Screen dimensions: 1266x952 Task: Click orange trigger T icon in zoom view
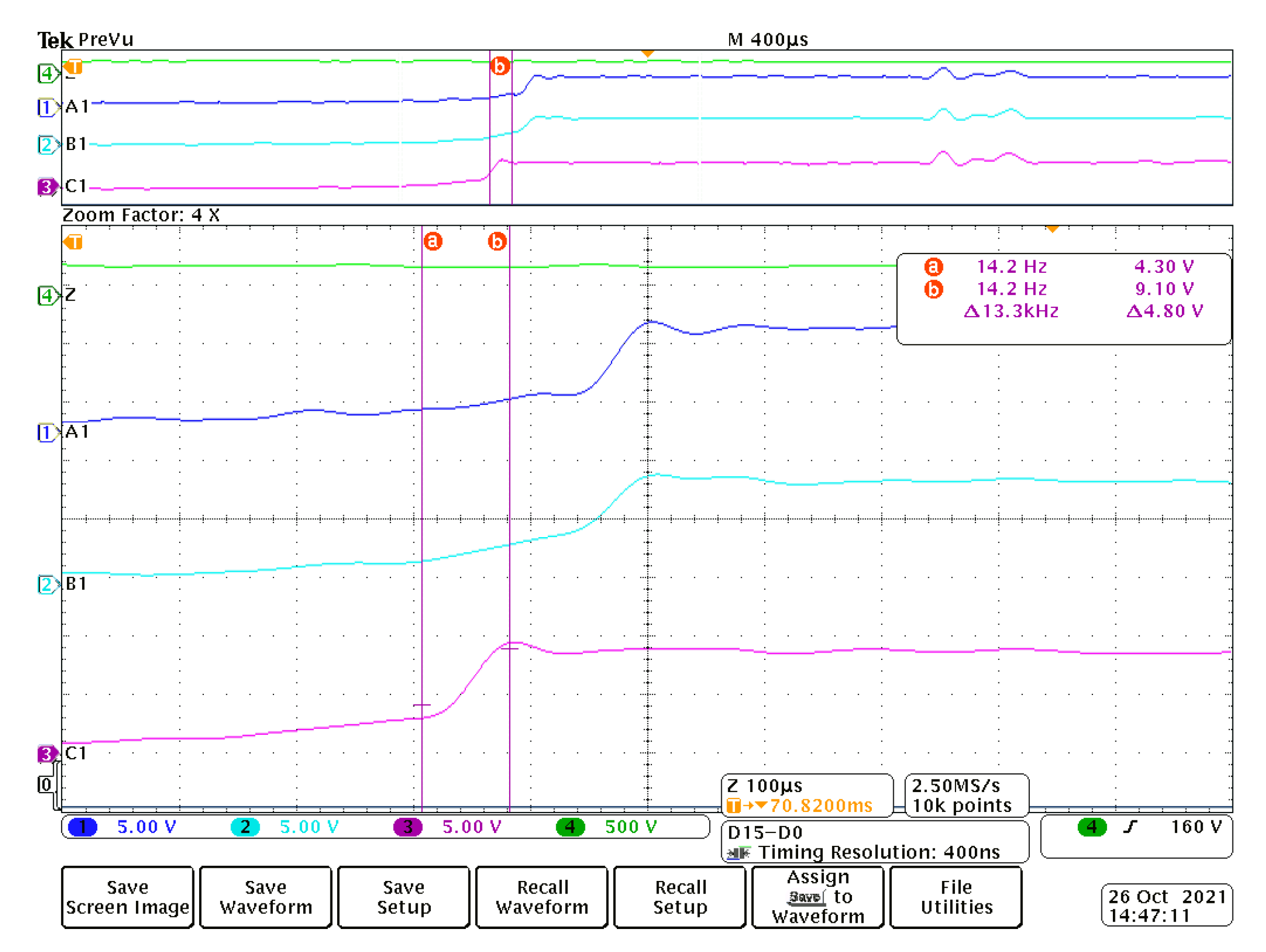(74, 242)
